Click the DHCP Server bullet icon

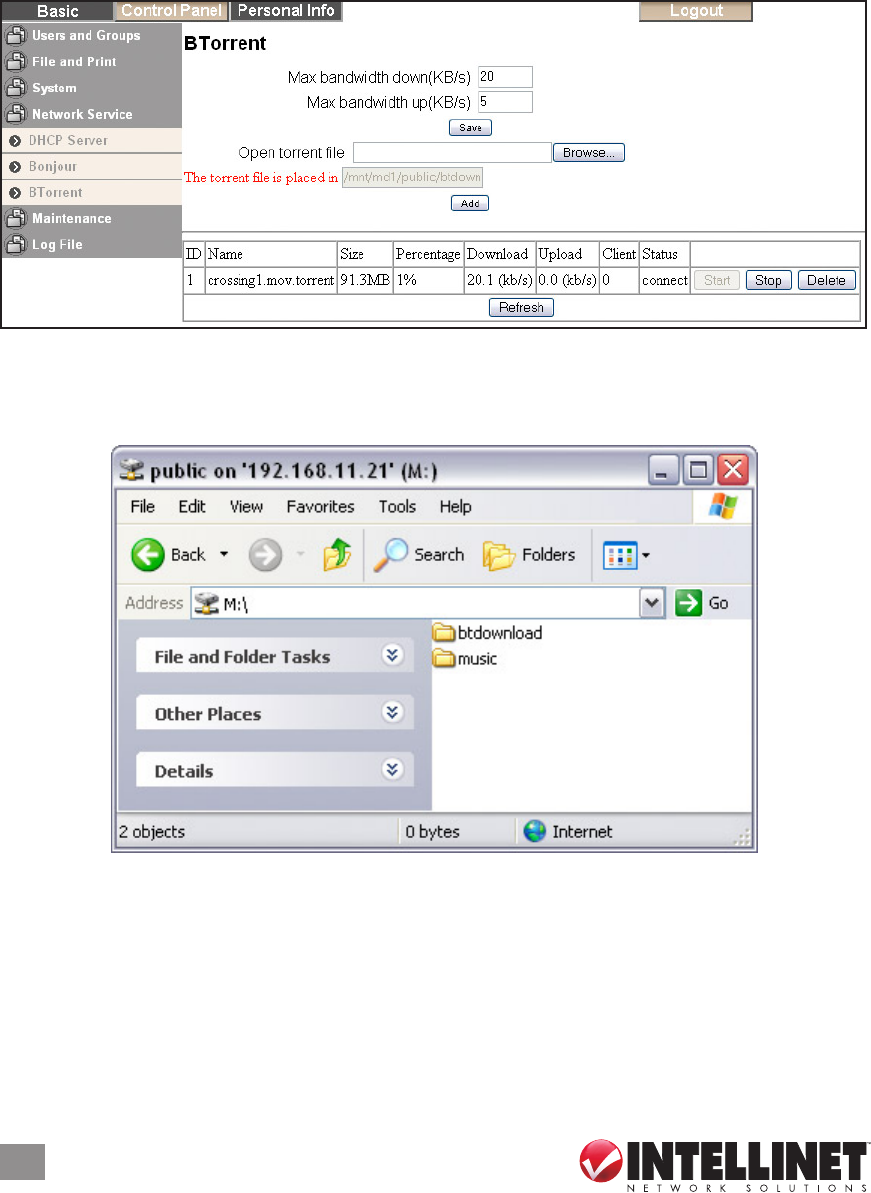click(x=14, y=141)
